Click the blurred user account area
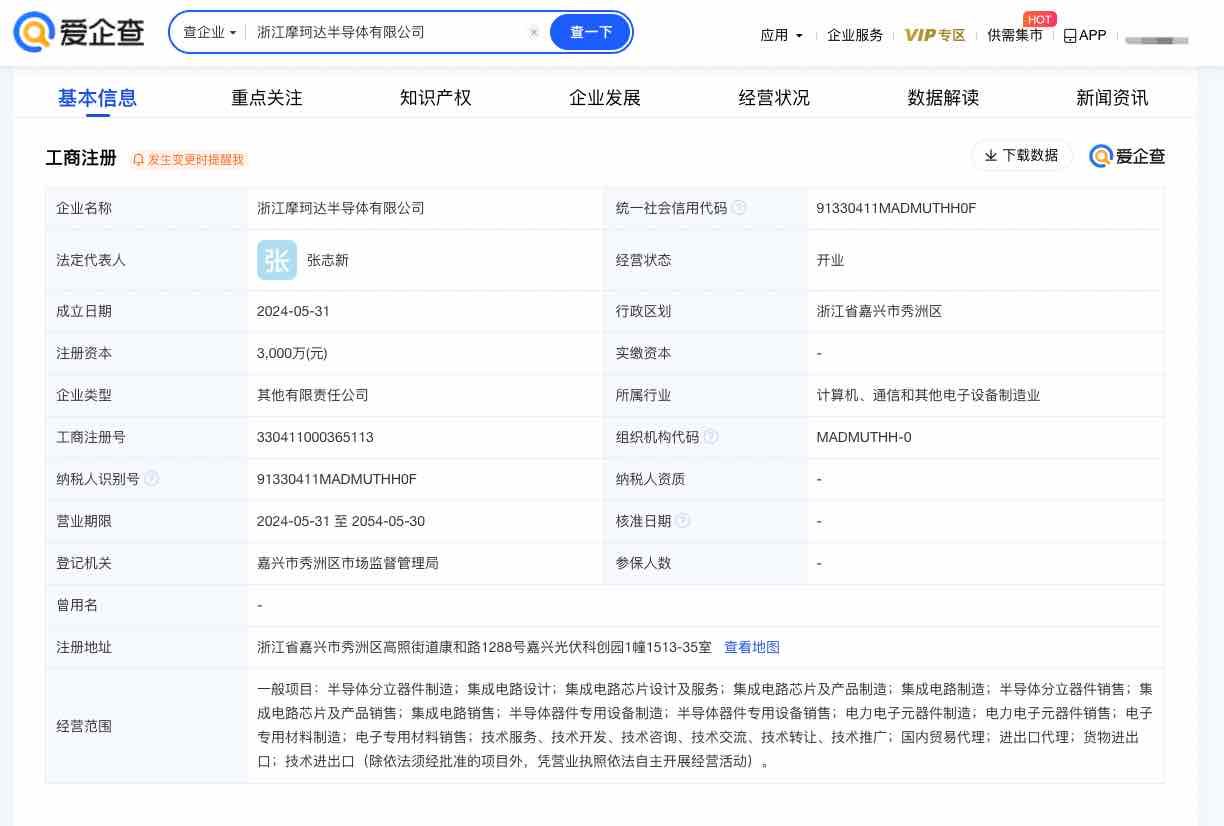Viewport: 1224px width, 826px height. (x=1157, y=40)
